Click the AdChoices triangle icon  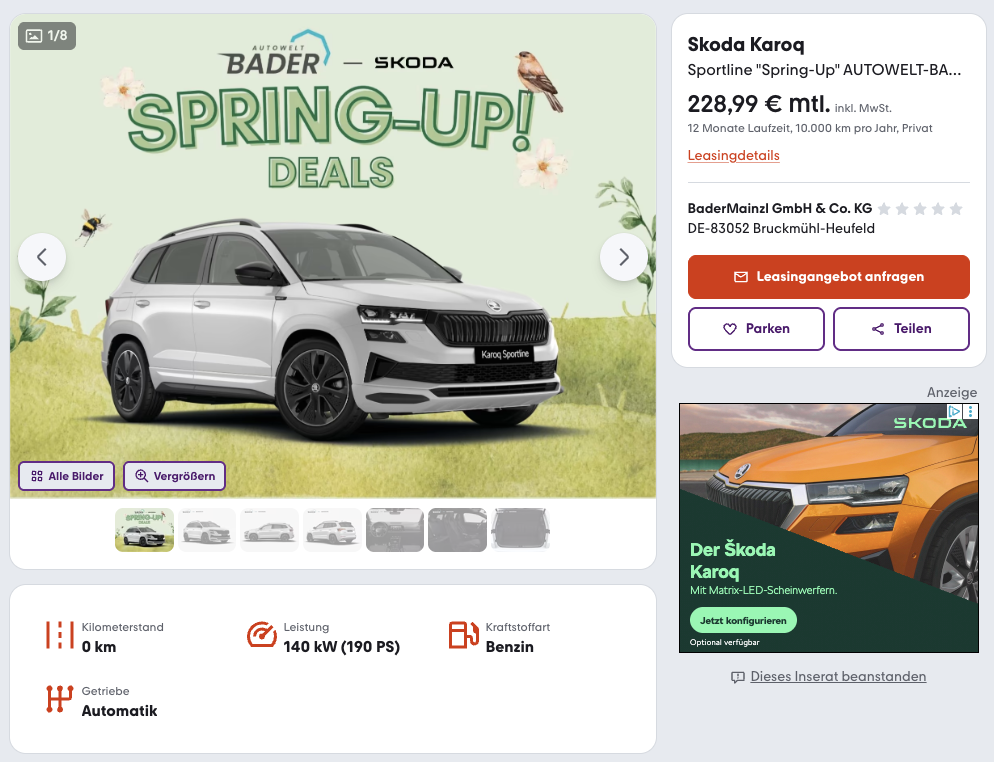point(955,411)
